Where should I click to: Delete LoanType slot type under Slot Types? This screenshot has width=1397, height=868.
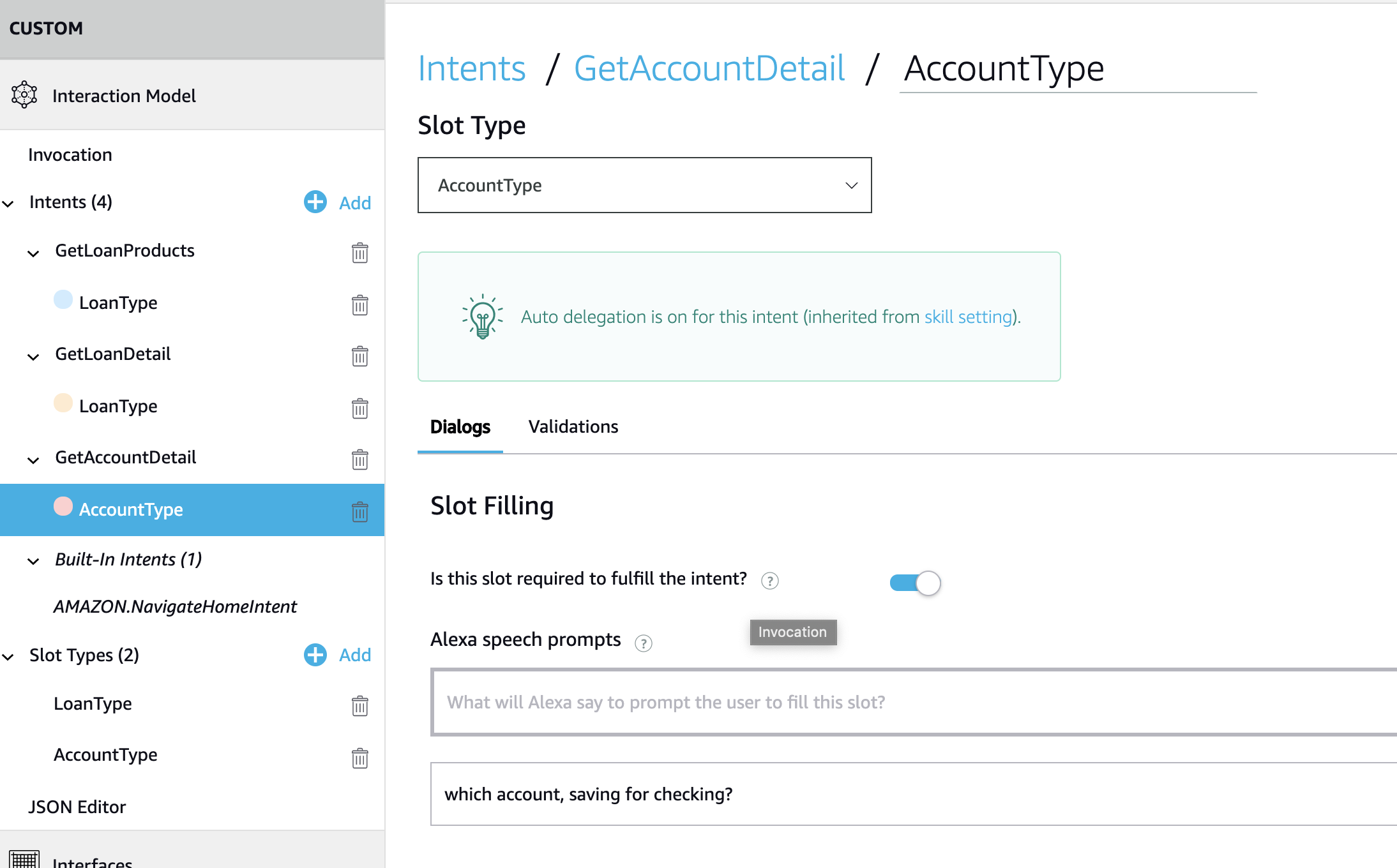point(360,706)
